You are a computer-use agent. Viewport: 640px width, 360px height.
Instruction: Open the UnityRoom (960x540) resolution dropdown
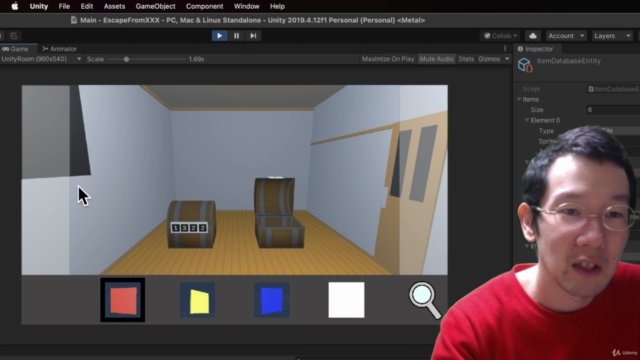coord(41,59)
